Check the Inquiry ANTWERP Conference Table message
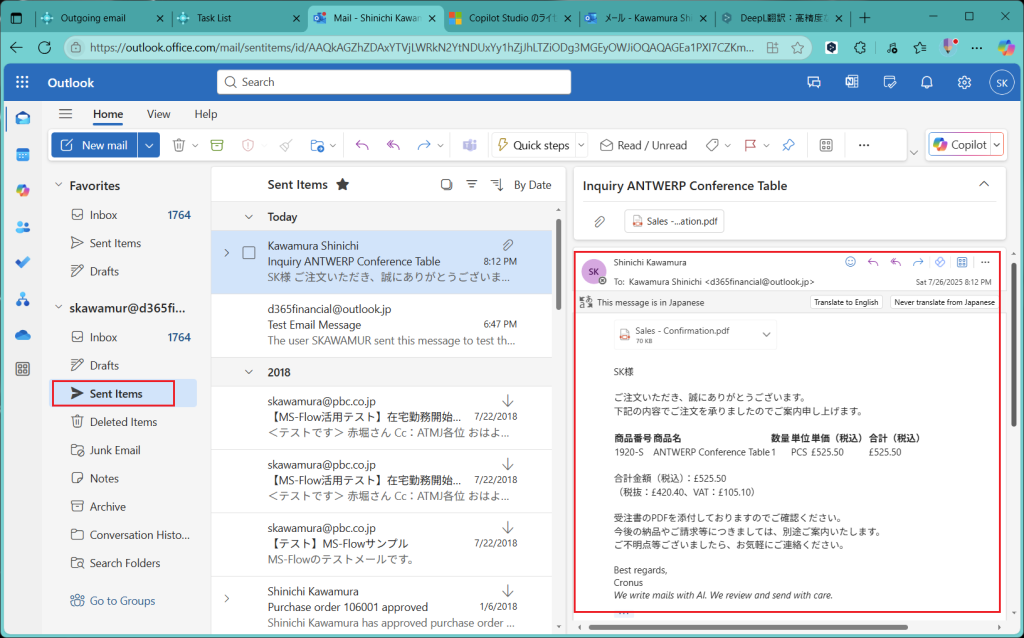 point(249,253)
